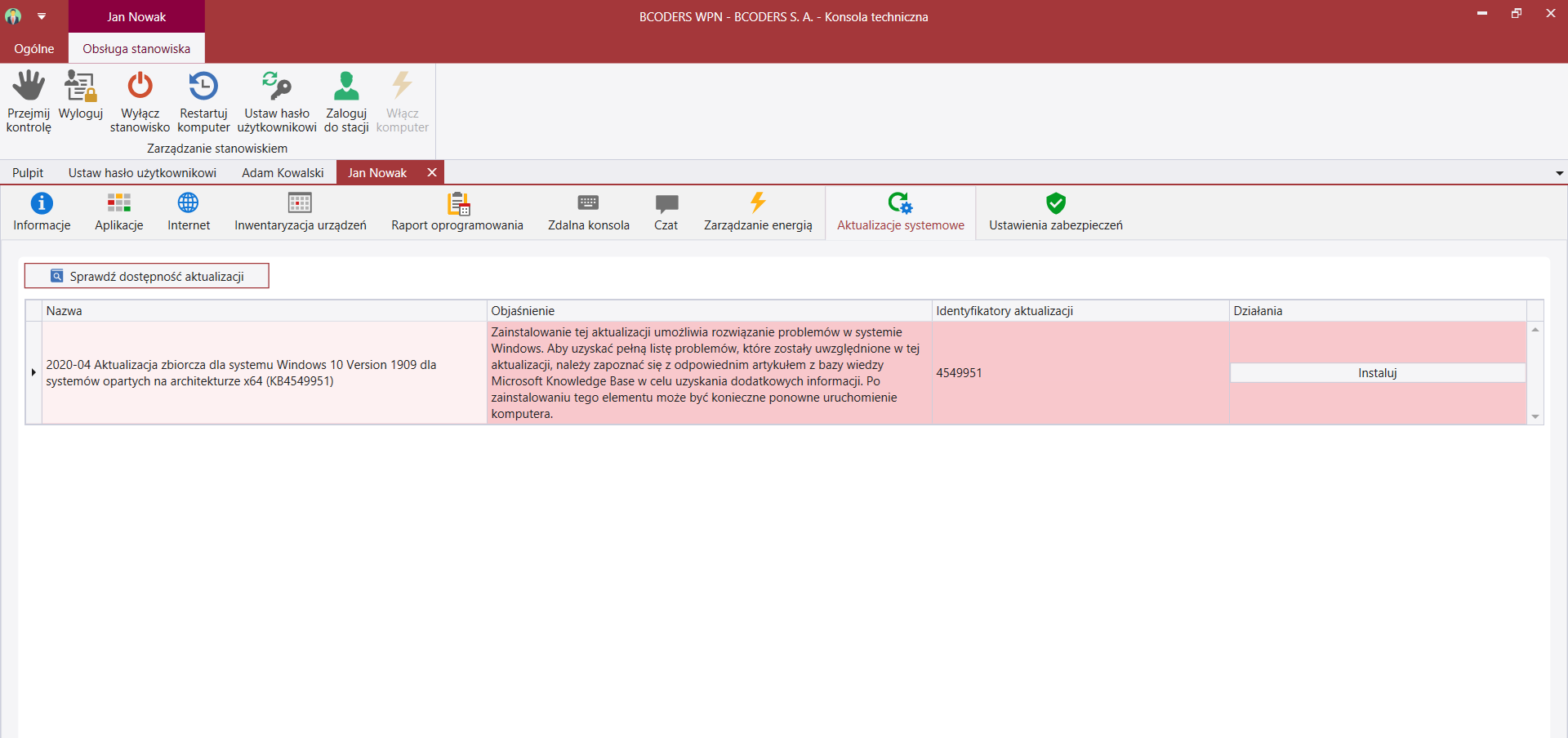
Task: Click Identyfikatory aktualizacji column header
Action: (x=1080, y=311)
